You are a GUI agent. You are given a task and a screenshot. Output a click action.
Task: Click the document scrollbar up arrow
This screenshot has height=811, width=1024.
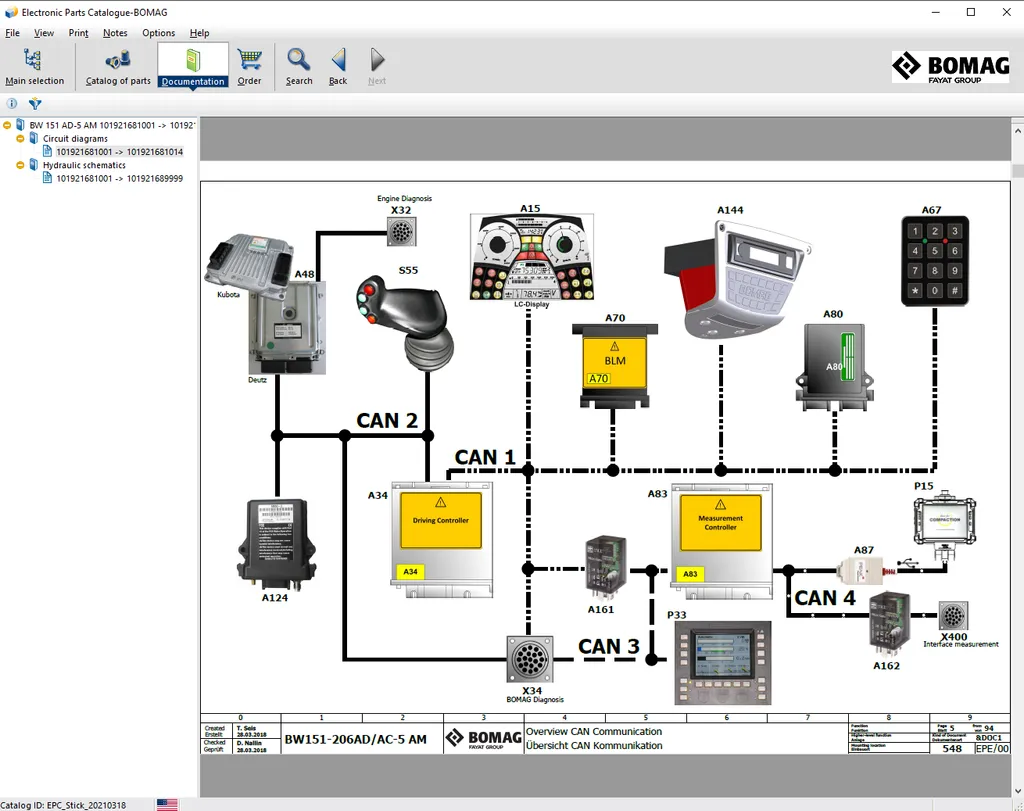click(1017, 131)
